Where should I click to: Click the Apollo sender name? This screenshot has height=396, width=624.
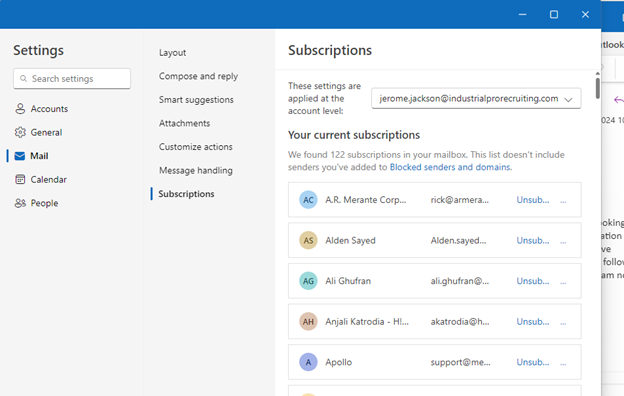point(339,362)
